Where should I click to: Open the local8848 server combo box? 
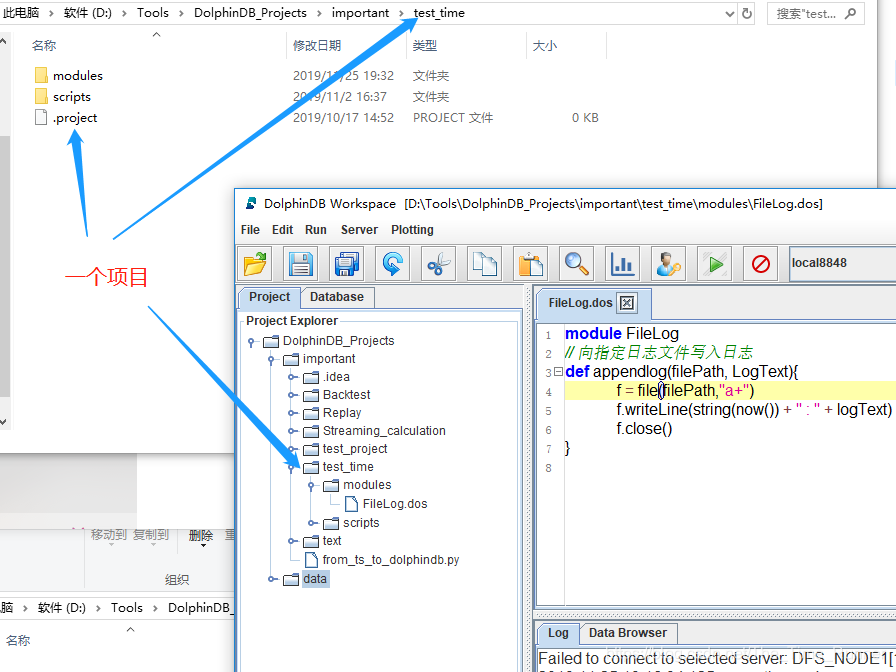[x=842, y=263]
